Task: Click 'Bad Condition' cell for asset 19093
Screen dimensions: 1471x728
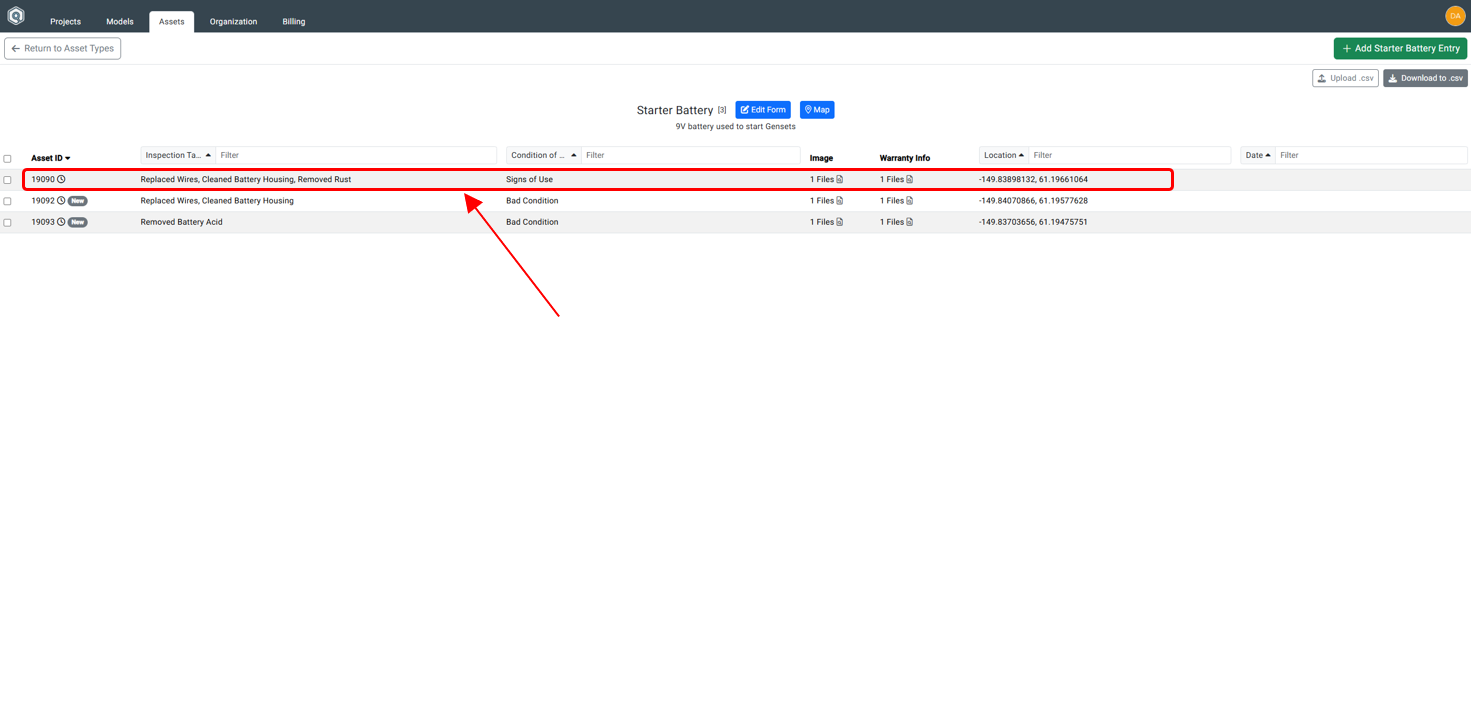Action: [532, 222]
